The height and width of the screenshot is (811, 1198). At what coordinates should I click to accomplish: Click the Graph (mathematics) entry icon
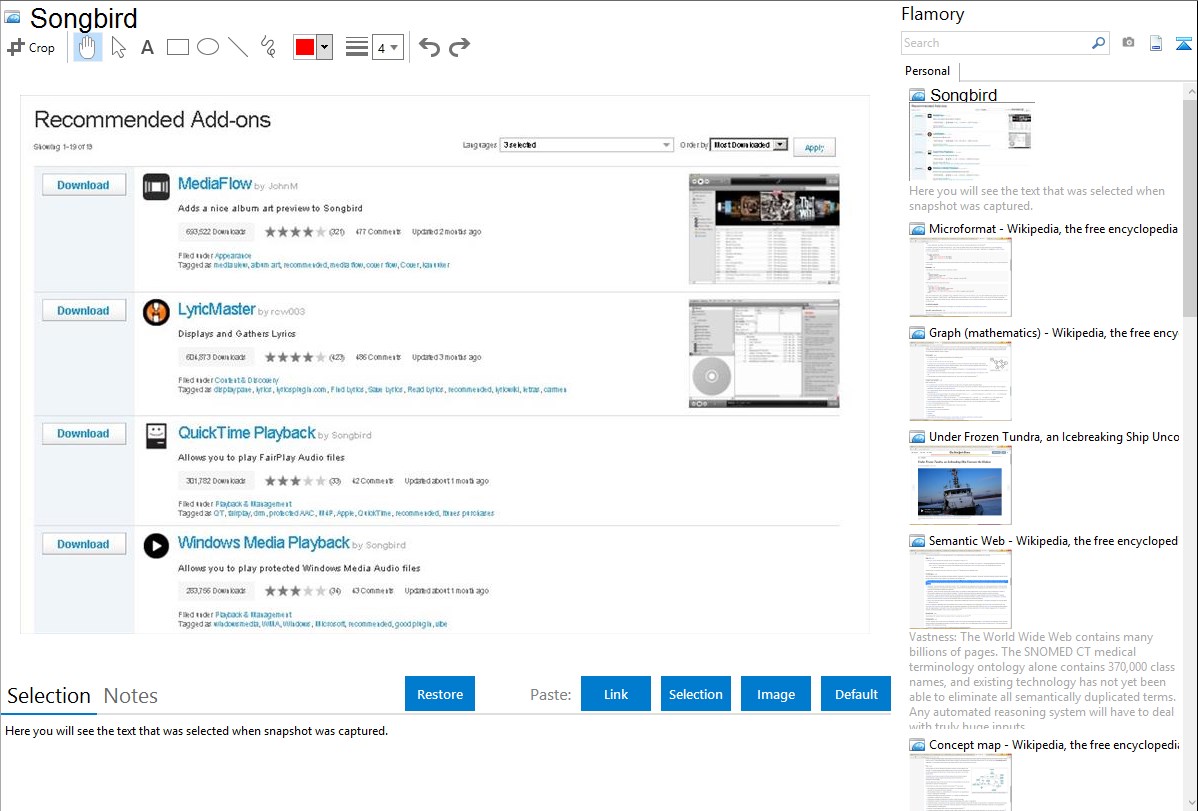pyautogui.click(x=917, y=333)
